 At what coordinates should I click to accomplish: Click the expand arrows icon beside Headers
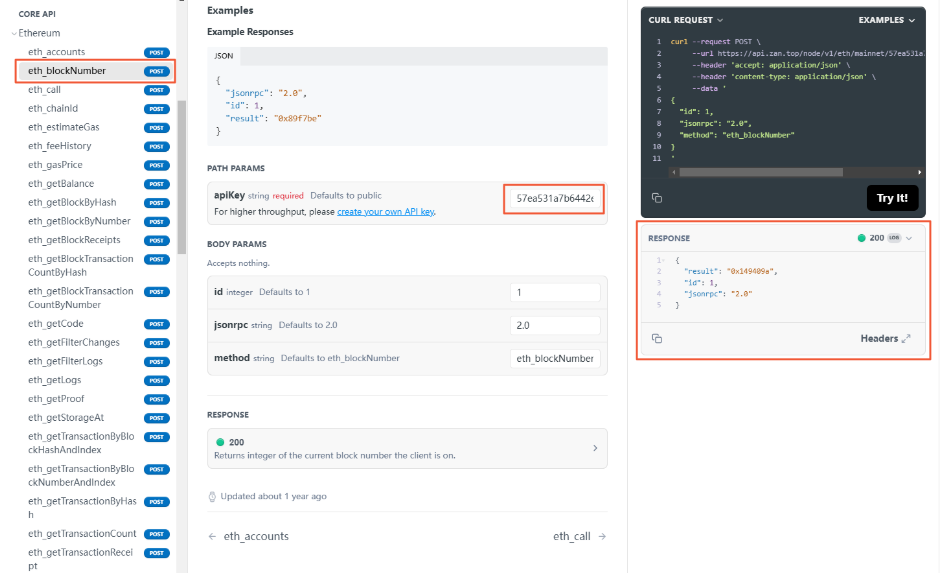coord(906,339)
